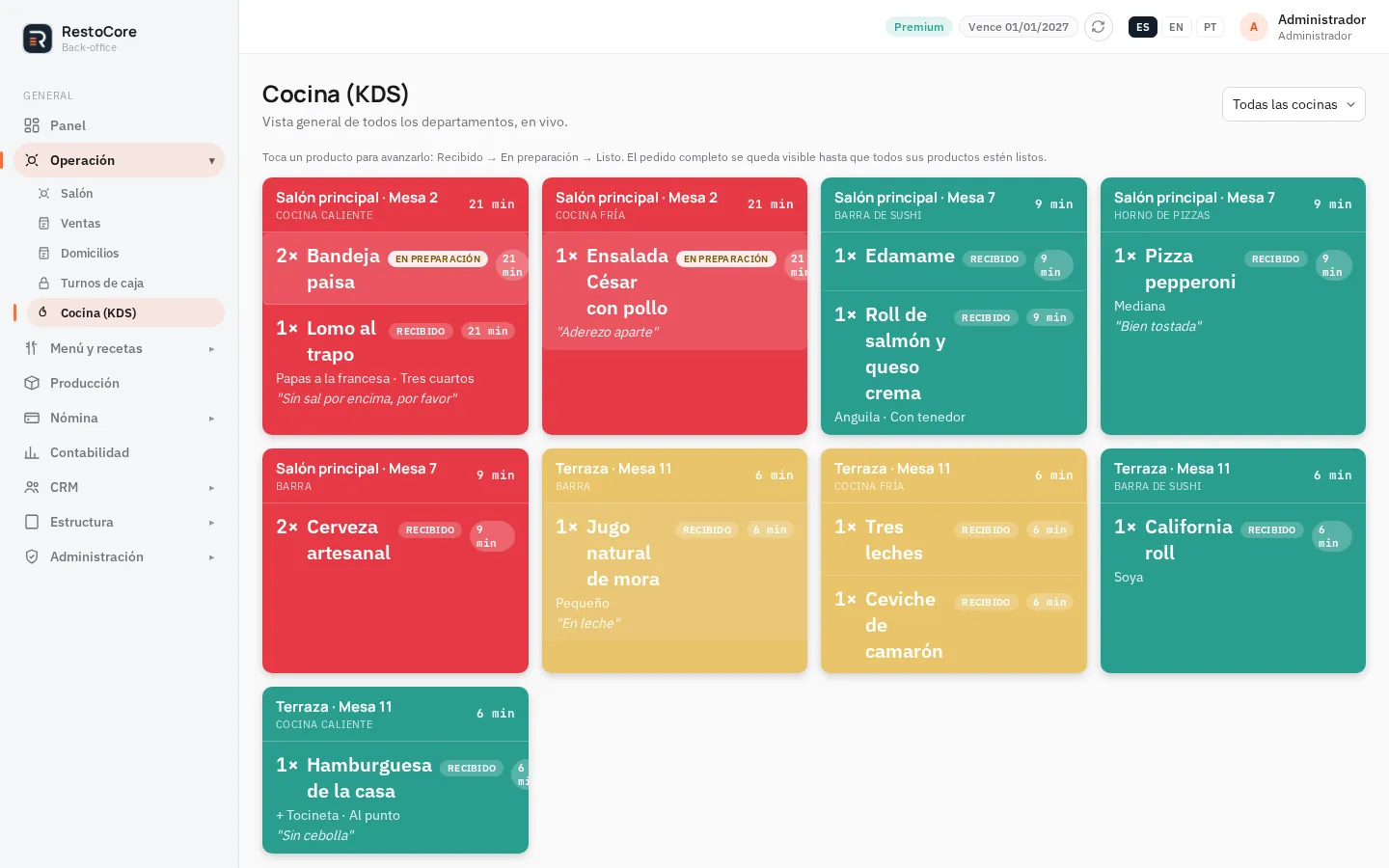Click the Operación sidebar icon
1389x868 pixels.
coord(32,160)
